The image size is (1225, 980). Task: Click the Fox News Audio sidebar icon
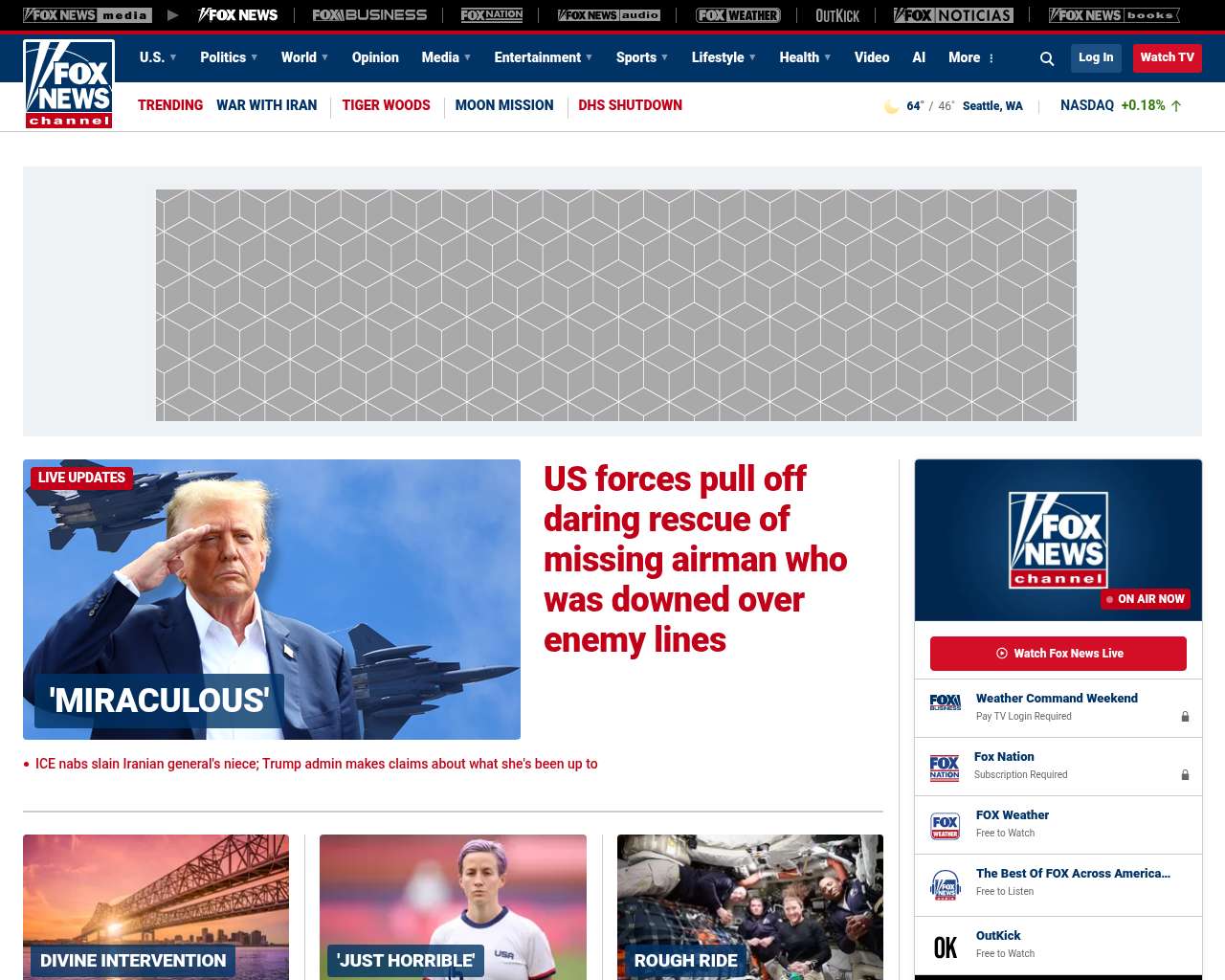point(945,885)
